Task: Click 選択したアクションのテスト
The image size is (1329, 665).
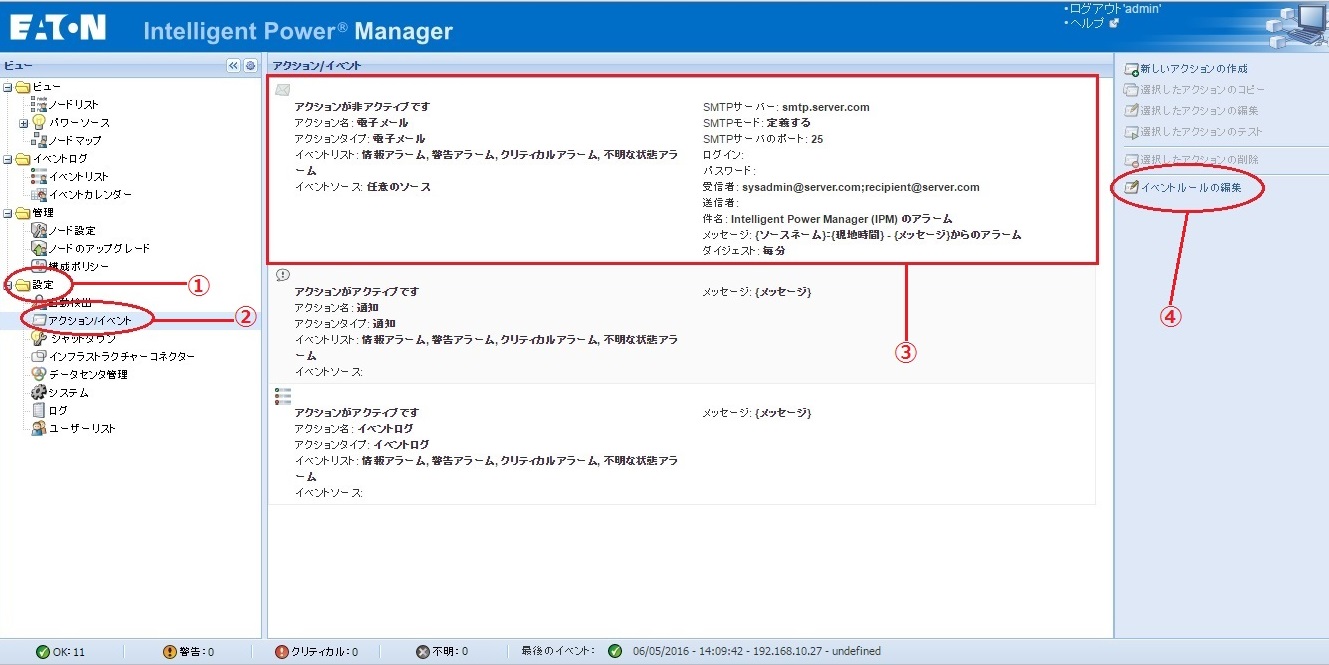Action: click(1201, 132)
